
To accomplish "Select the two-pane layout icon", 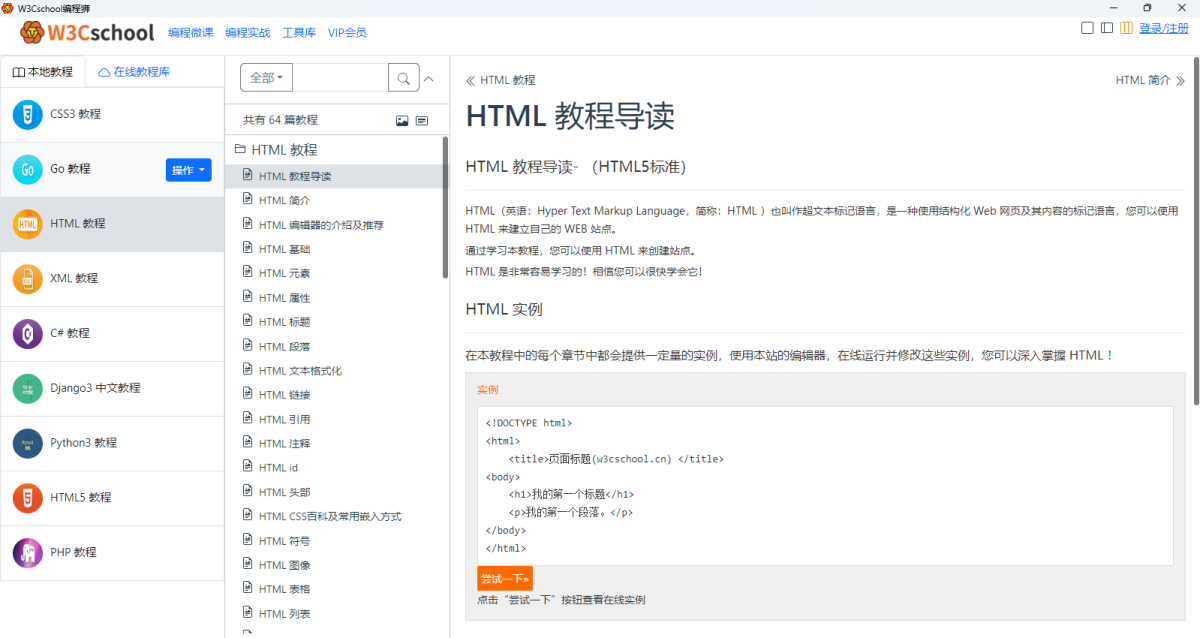I will (x=1107, y=28).
